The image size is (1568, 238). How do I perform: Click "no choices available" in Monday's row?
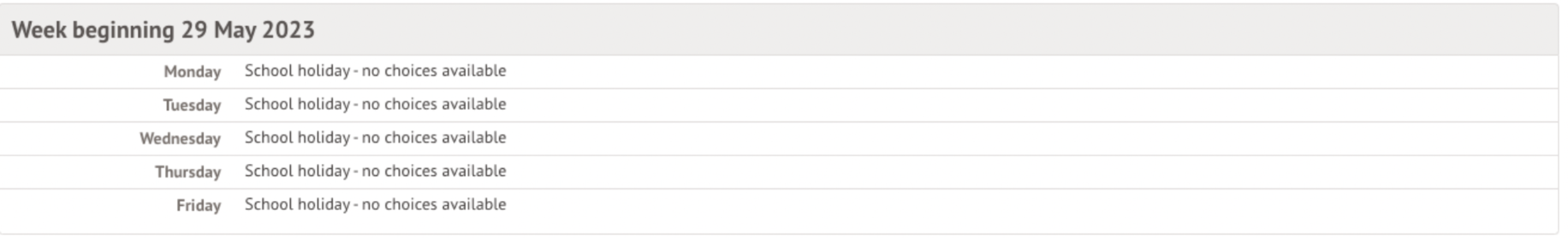[434, 71]
